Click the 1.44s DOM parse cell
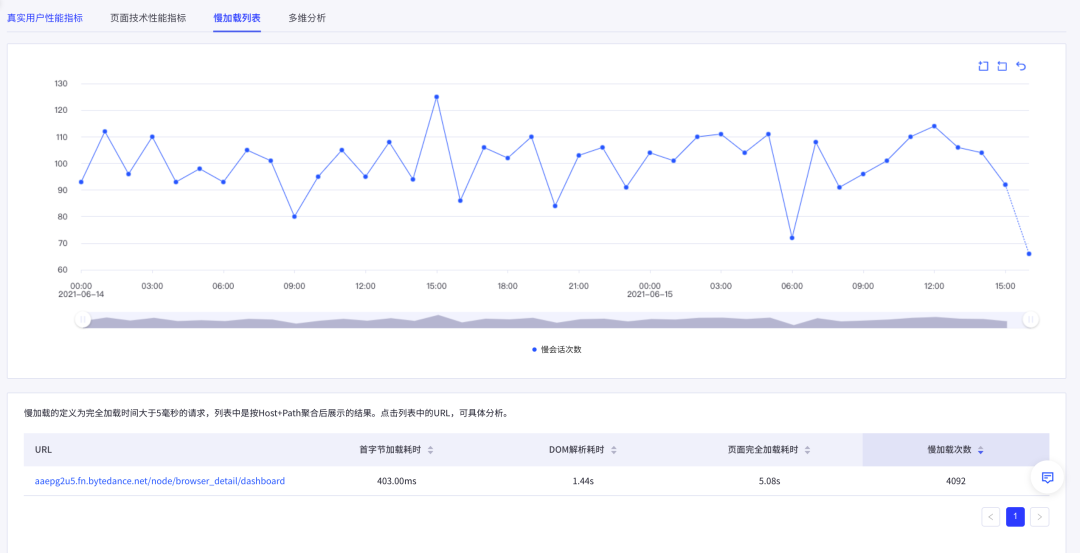The image size is (1080, 553). point(583,481)
